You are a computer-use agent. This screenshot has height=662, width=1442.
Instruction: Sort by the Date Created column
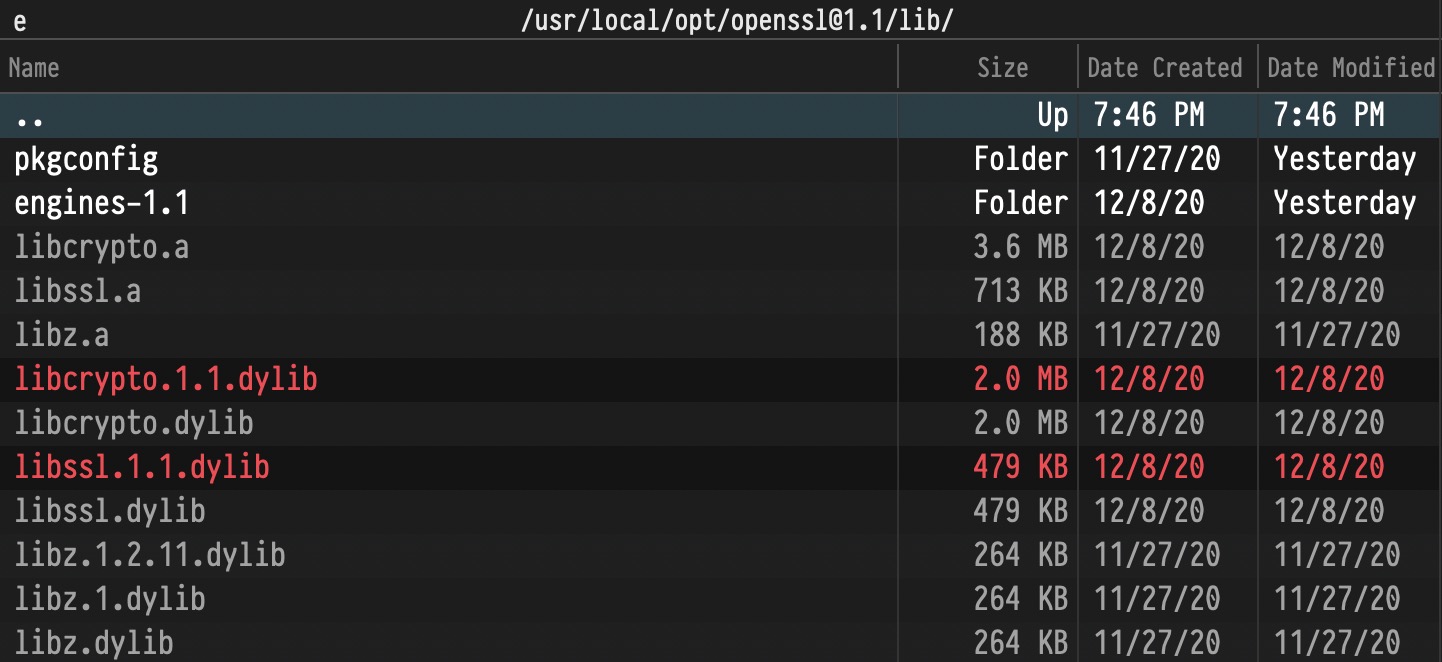tap(1164, 67)
